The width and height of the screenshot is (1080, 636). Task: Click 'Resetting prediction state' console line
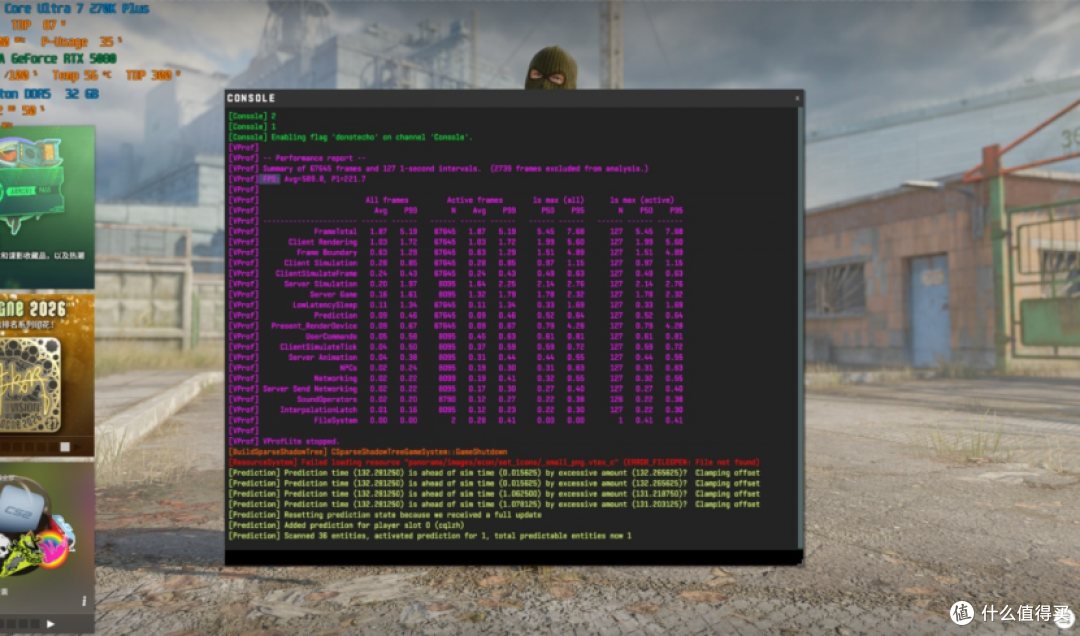coord(385,515)
